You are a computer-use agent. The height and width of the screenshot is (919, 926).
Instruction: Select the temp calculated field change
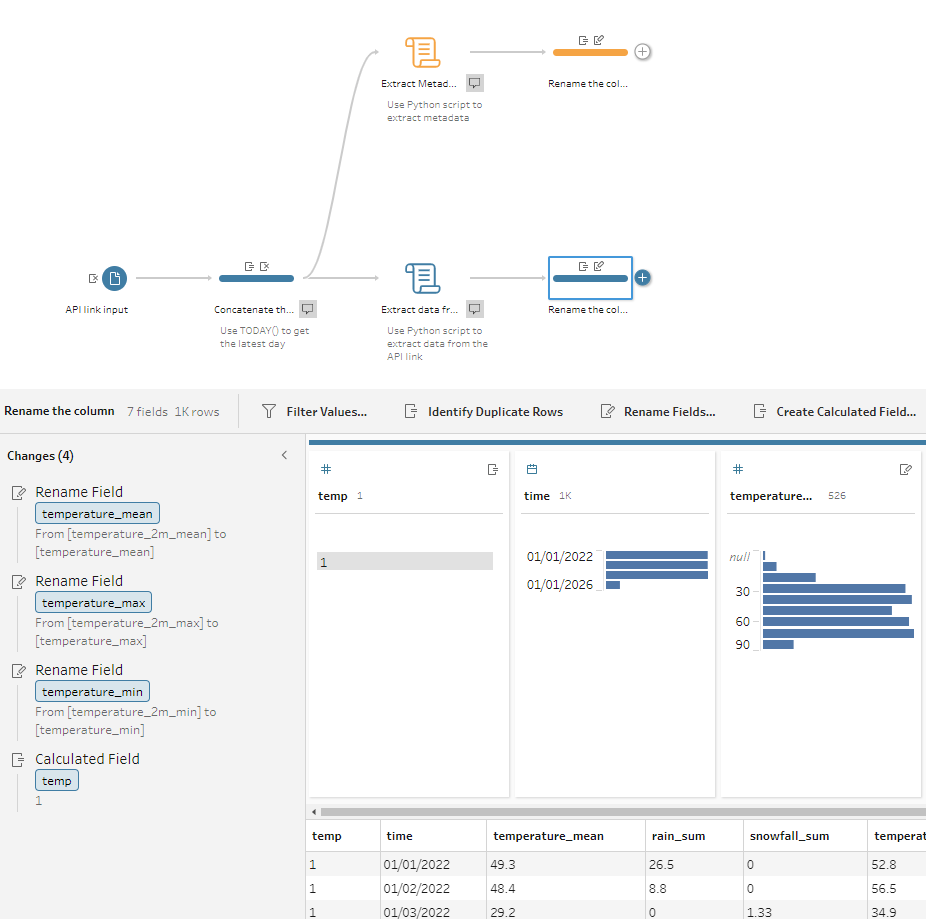57,781
